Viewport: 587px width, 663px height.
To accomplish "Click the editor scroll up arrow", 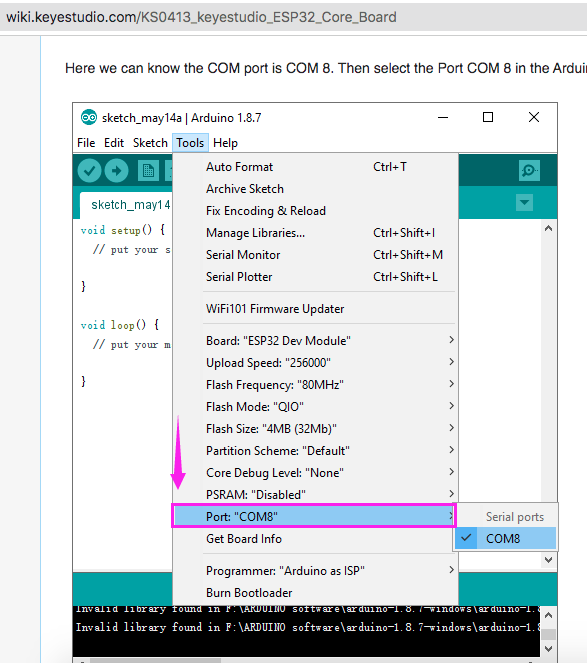I will 549,229.
